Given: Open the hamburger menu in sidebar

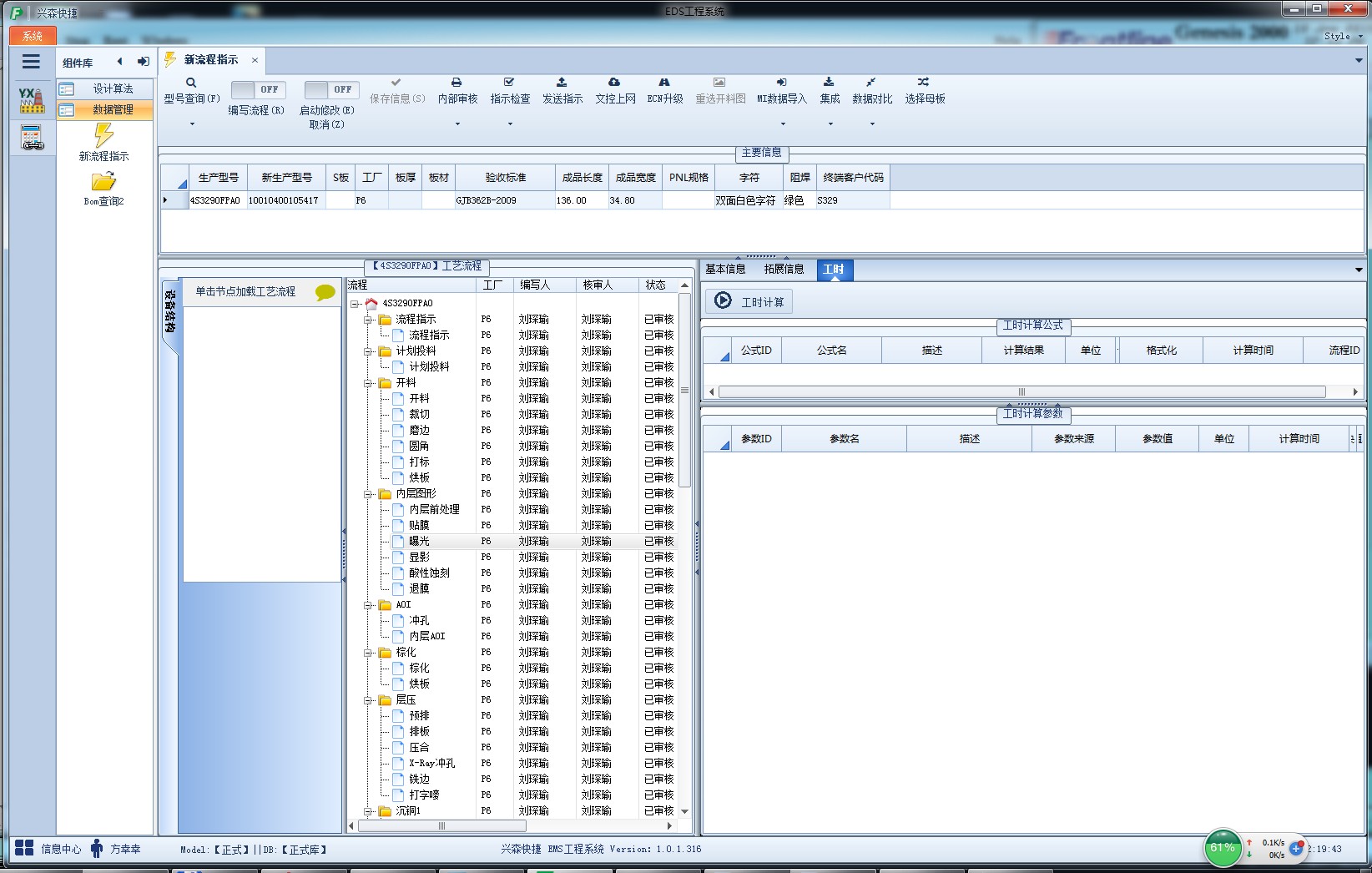Looking at the screenshot, I should (x=31, y=61).
